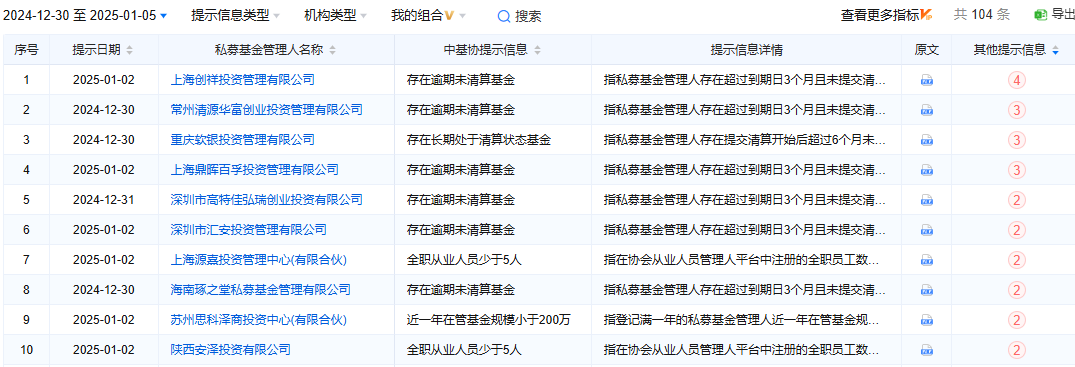
Task: Open PDF original for 上海源熹投资管理中心 row
Action: point(926,260)
